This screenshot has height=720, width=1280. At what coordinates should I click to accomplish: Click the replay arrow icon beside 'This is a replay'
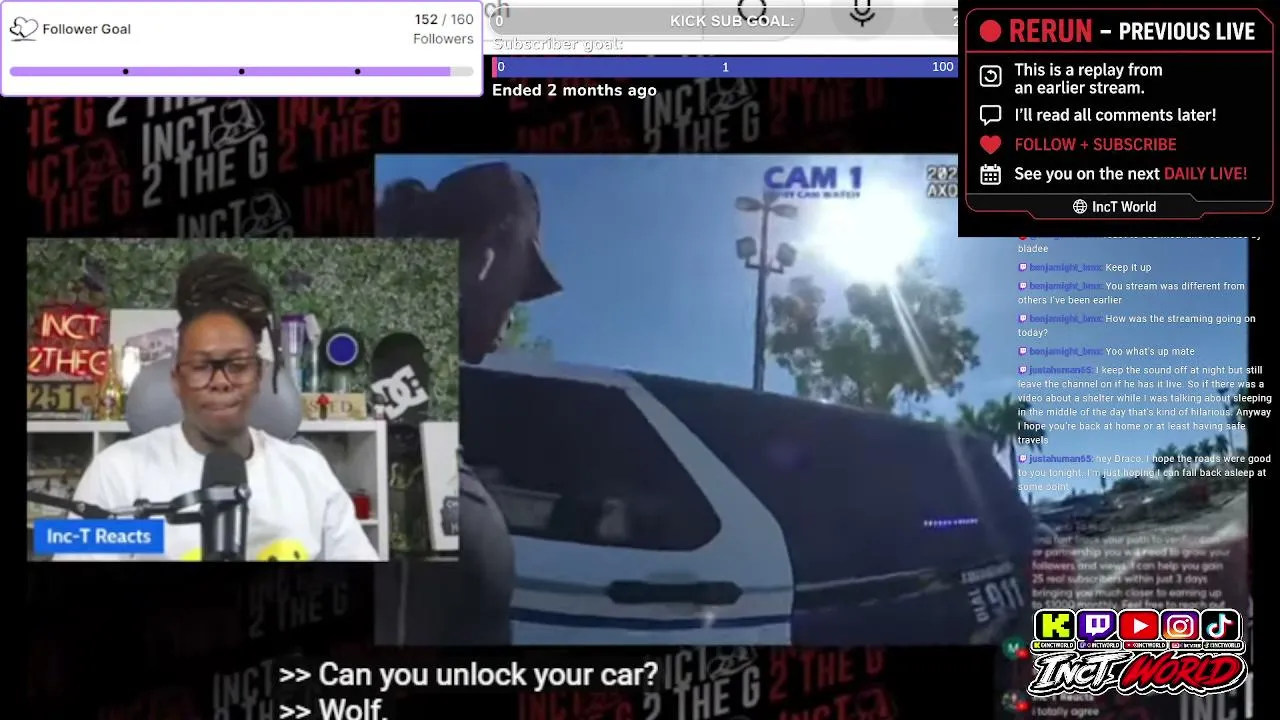pos(990,77)
